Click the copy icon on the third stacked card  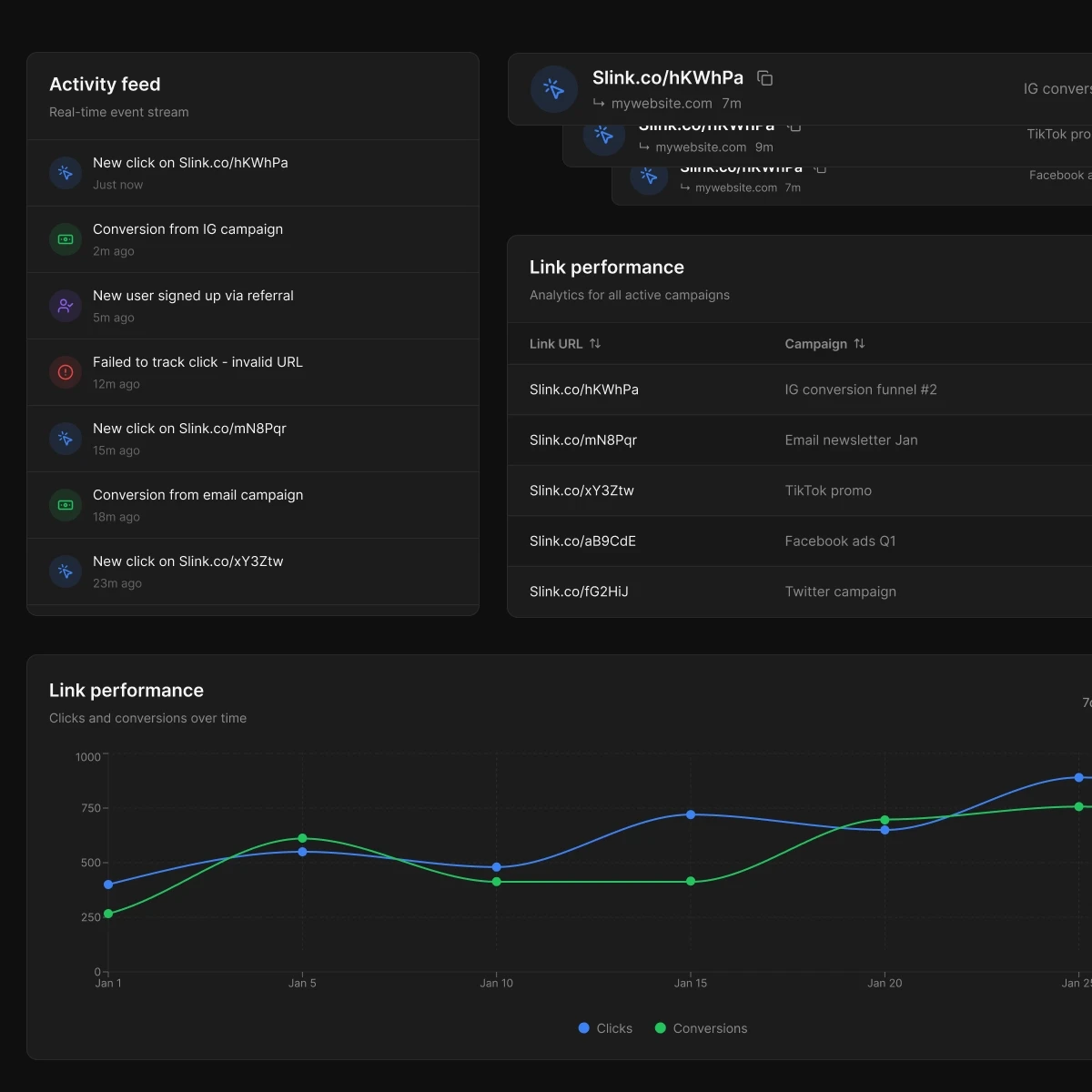(820, 168)
